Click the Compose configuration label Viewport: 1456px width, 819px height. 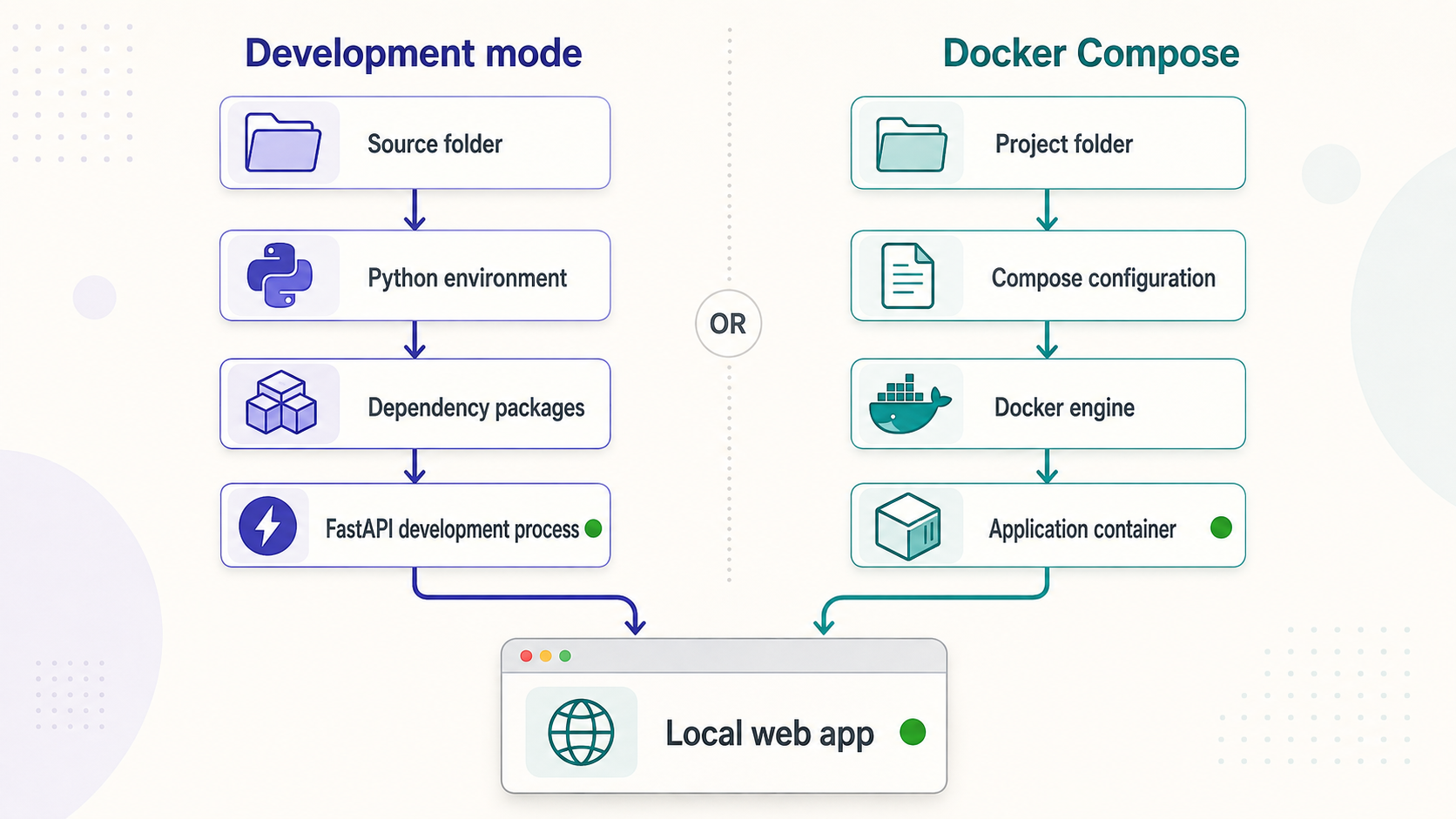pos(1103,279)
